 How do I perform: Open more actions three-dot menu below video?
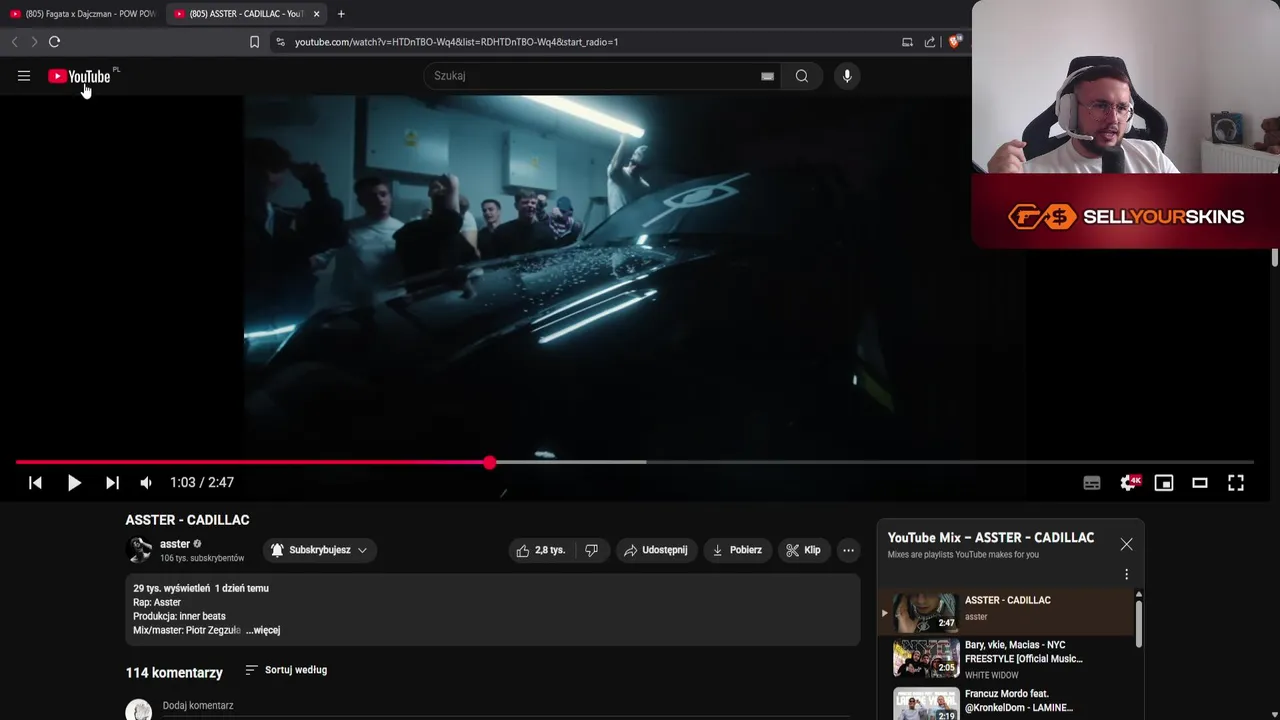click(848, 550)
